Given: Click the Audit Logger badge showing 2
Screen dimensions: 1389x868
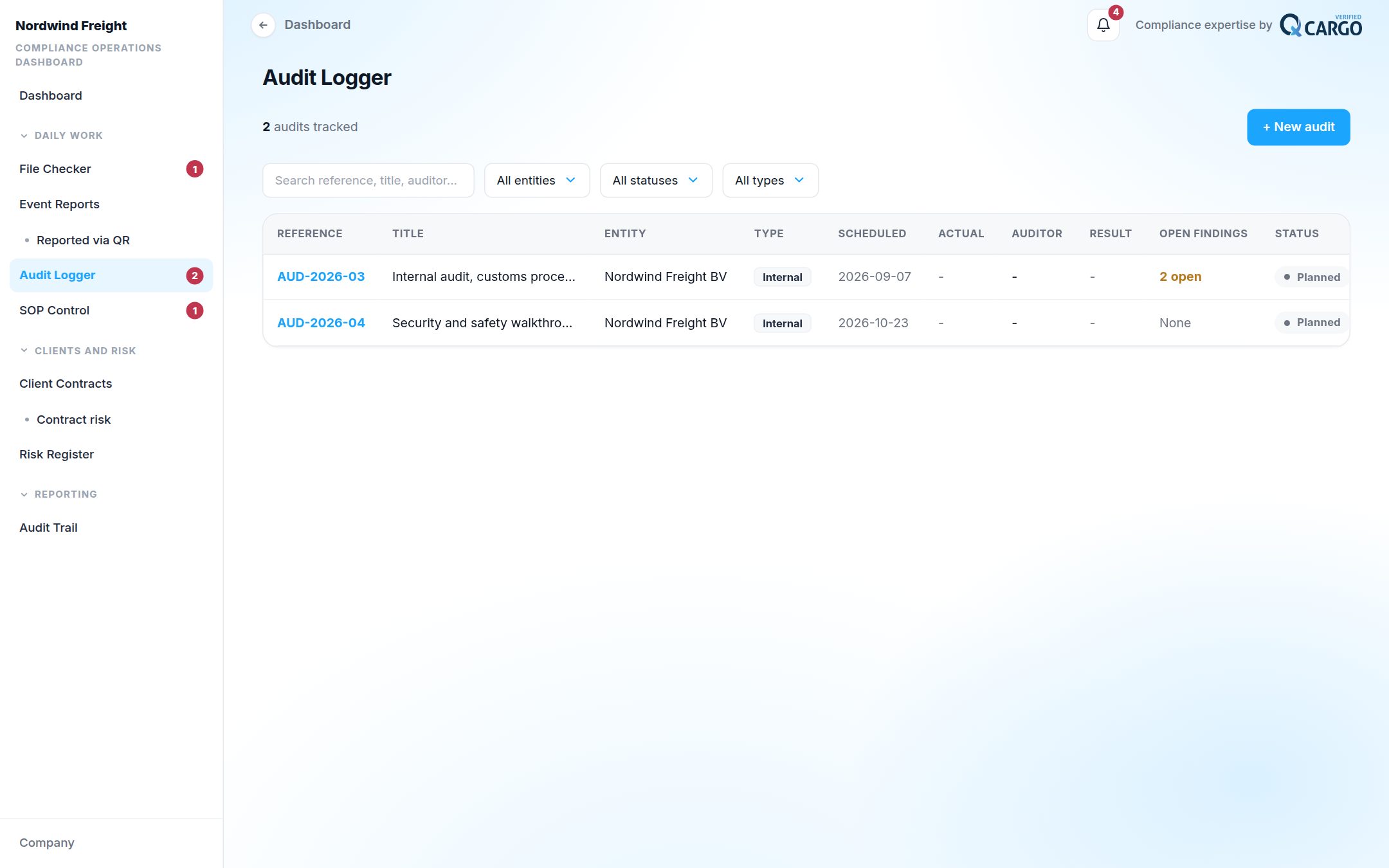Looking at the screenshot, I should 195,276.
